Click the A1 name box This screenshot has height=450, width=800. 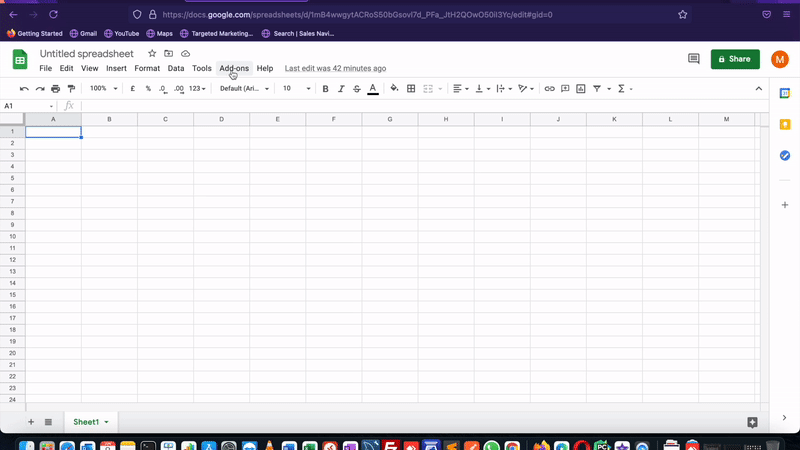29,106
